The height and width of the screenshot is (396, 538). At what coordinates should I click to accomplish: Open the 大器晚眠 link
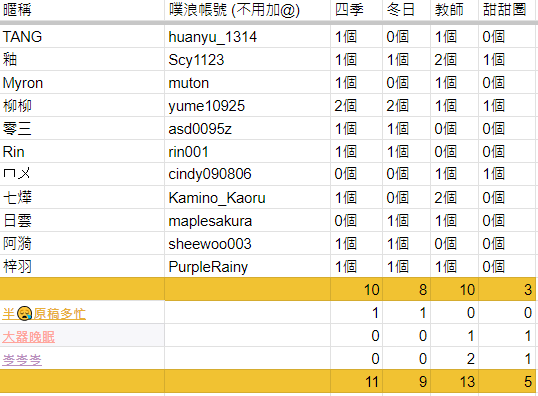28,337
